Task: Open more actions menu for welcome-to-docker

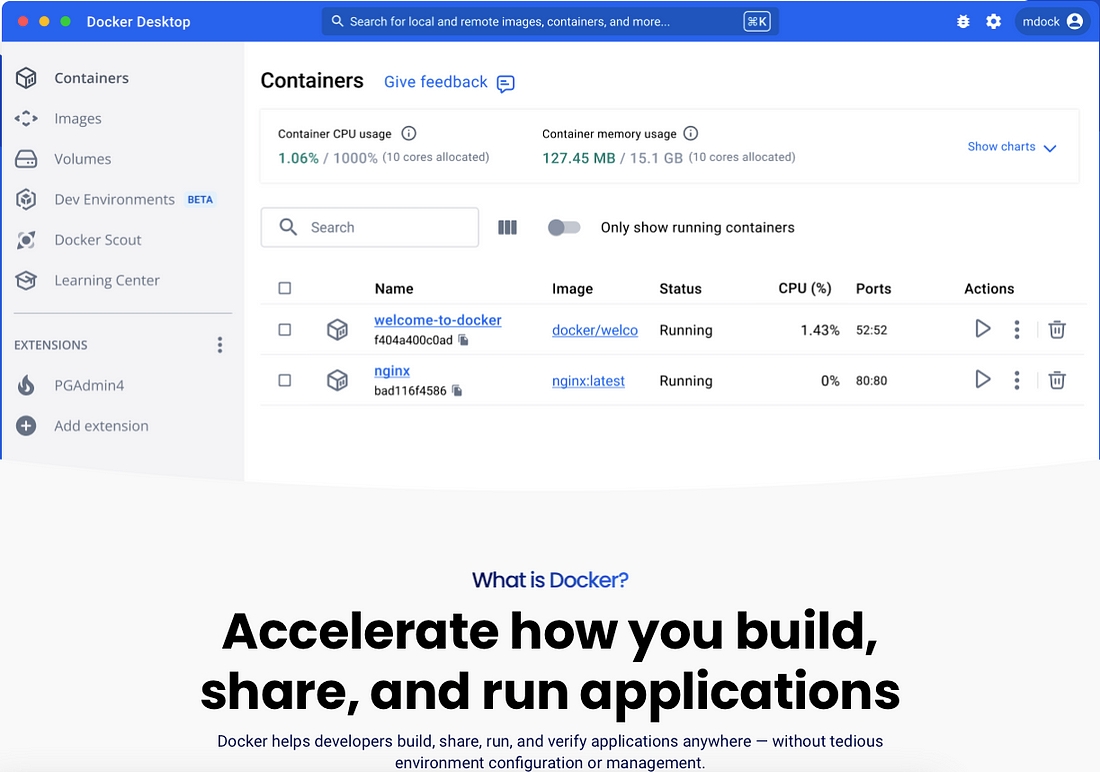Action: click(1017, 329)
